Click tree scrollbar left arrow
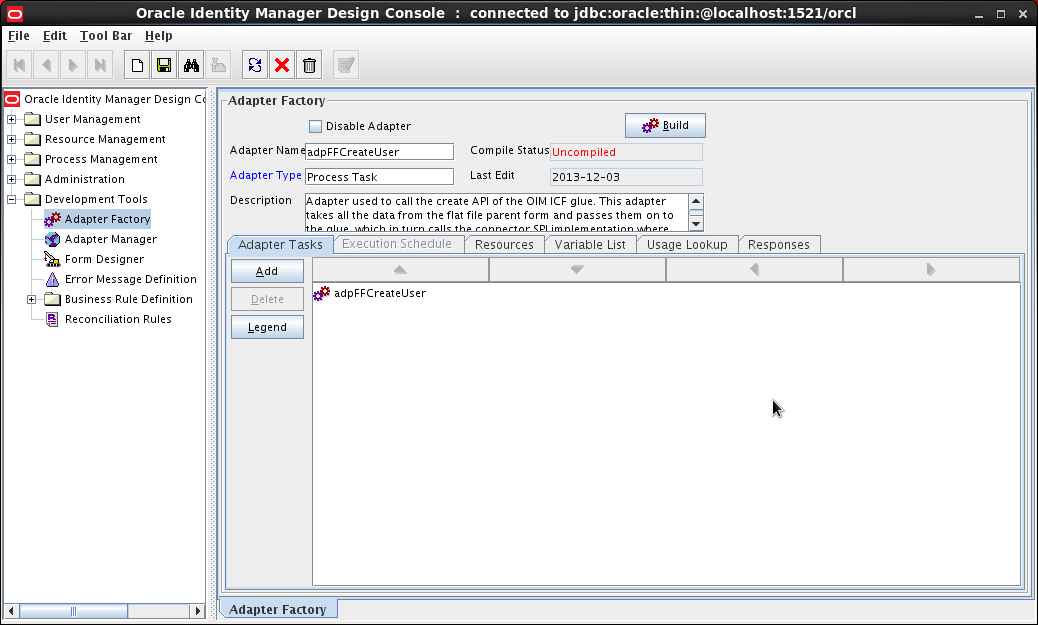This screenshot has height=625, width=1038. [x=11, y=611]
